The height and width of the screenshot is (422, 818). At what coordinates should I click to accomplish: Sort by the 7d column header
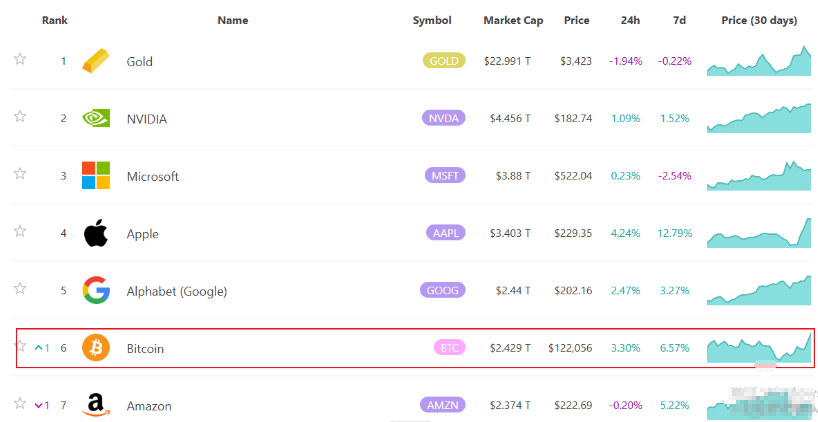pos(680,20)
